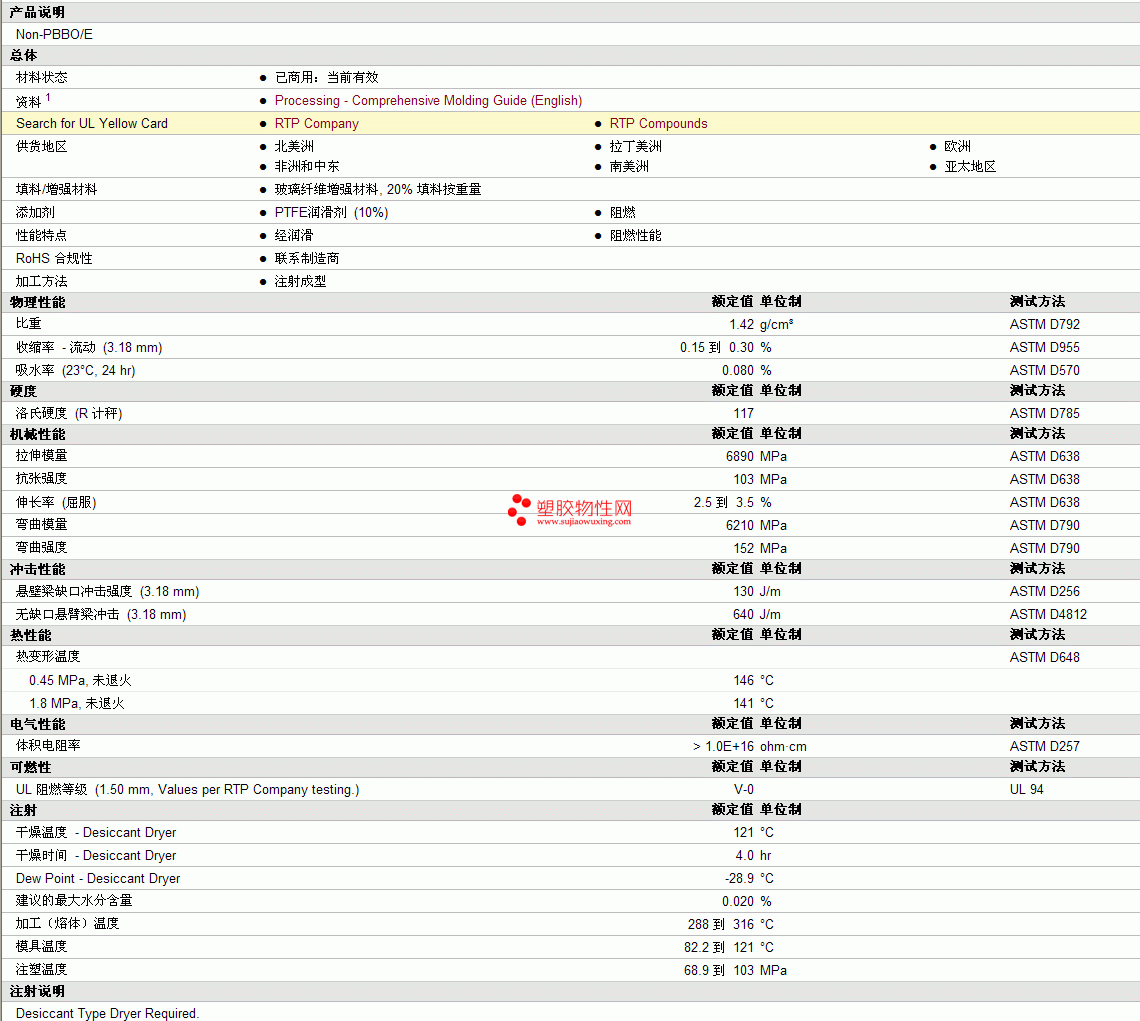Open the RTP Company yellow card link
1140x1021 pixels.
(x=316, y=124)
